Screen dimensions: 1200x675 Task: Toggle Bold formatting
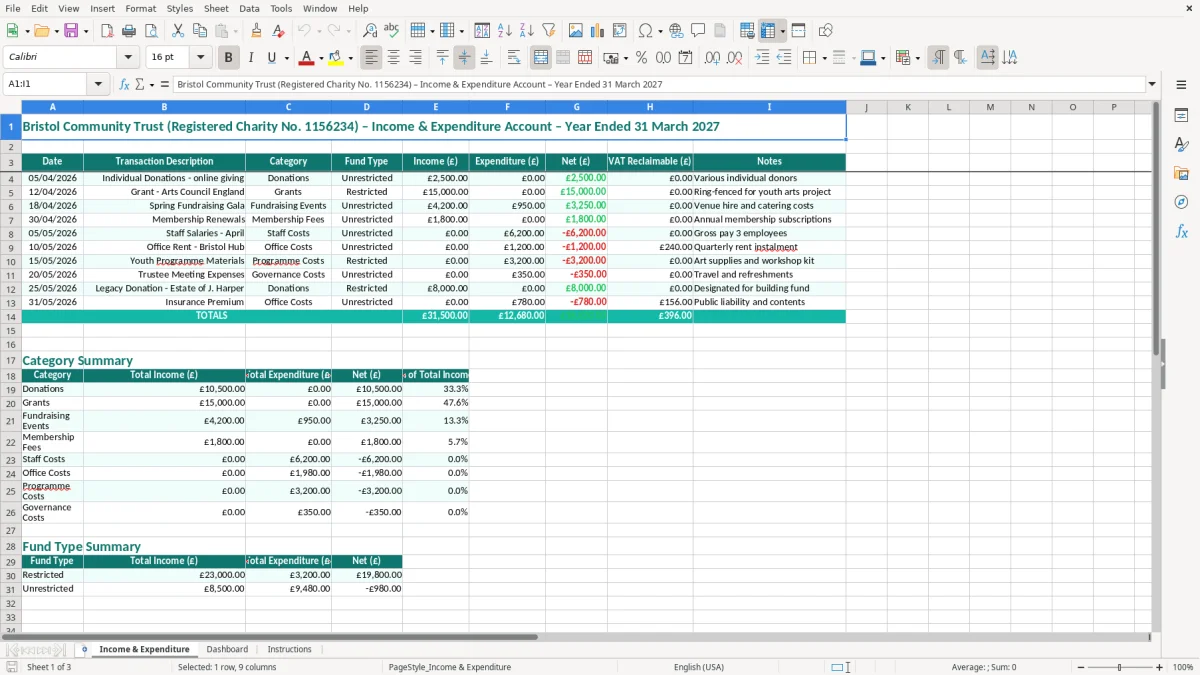click(x=229, y=58)
